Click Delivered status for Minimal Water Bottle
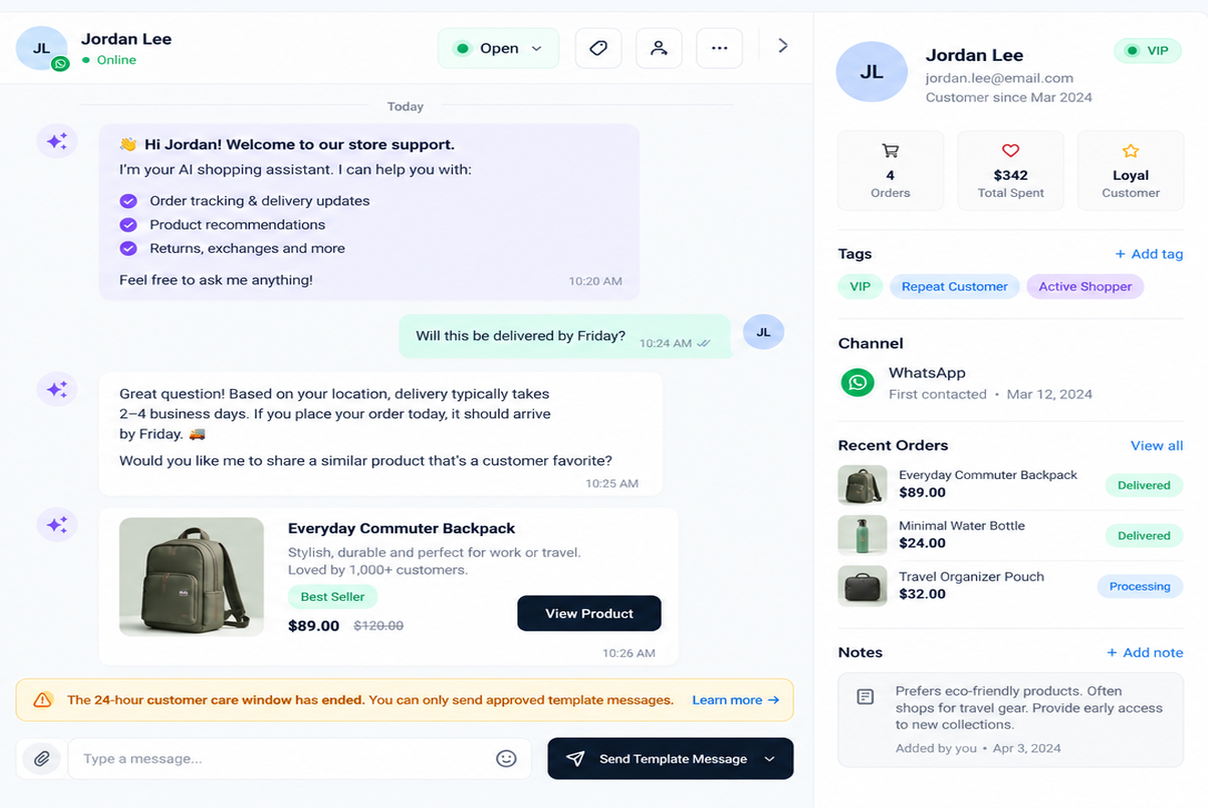Viewport: 1208px width, 808px height. [1144, 536]
